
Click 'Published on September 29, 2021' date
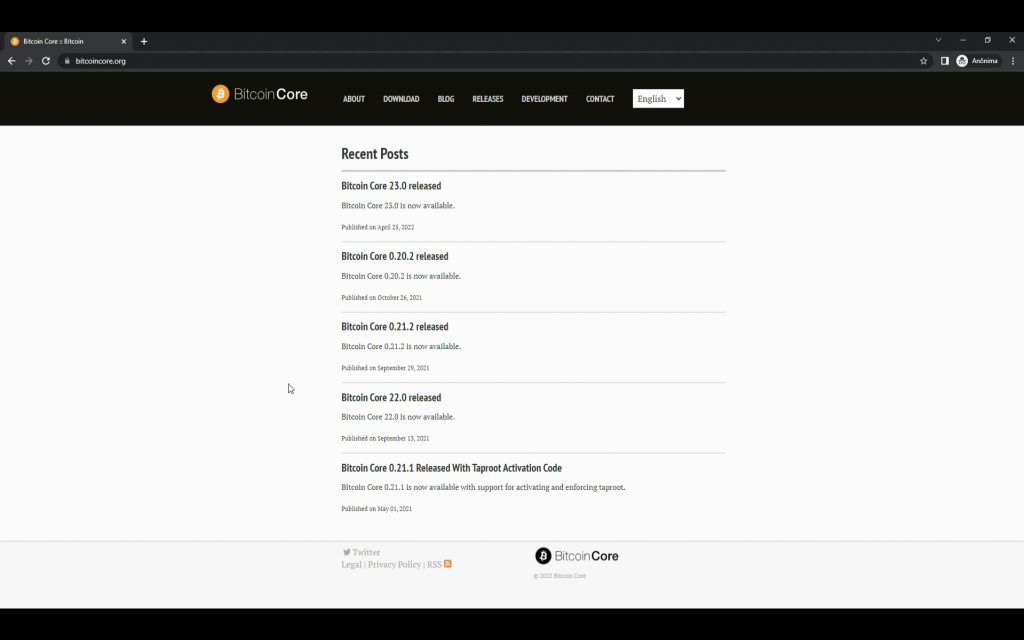385,368
